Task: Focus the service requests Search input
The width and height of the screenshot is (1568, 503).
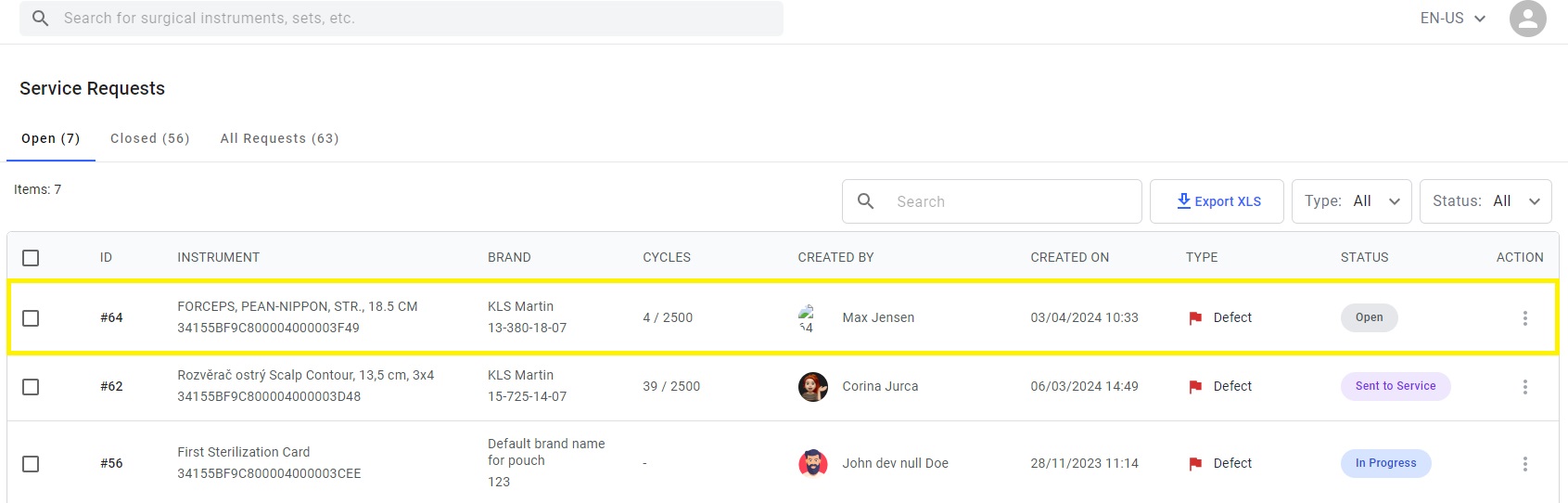Action: click(x=992, y=201)
